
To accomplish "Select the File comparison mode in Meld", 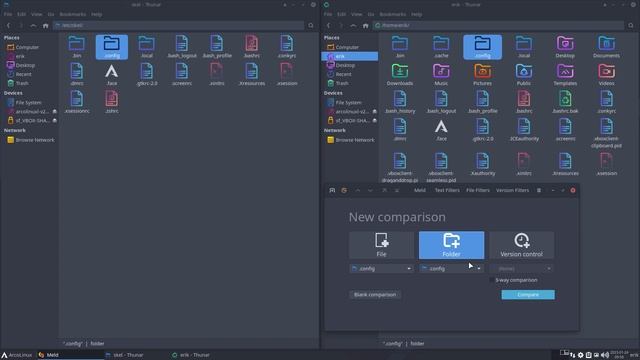I will (x=381, y=245).
